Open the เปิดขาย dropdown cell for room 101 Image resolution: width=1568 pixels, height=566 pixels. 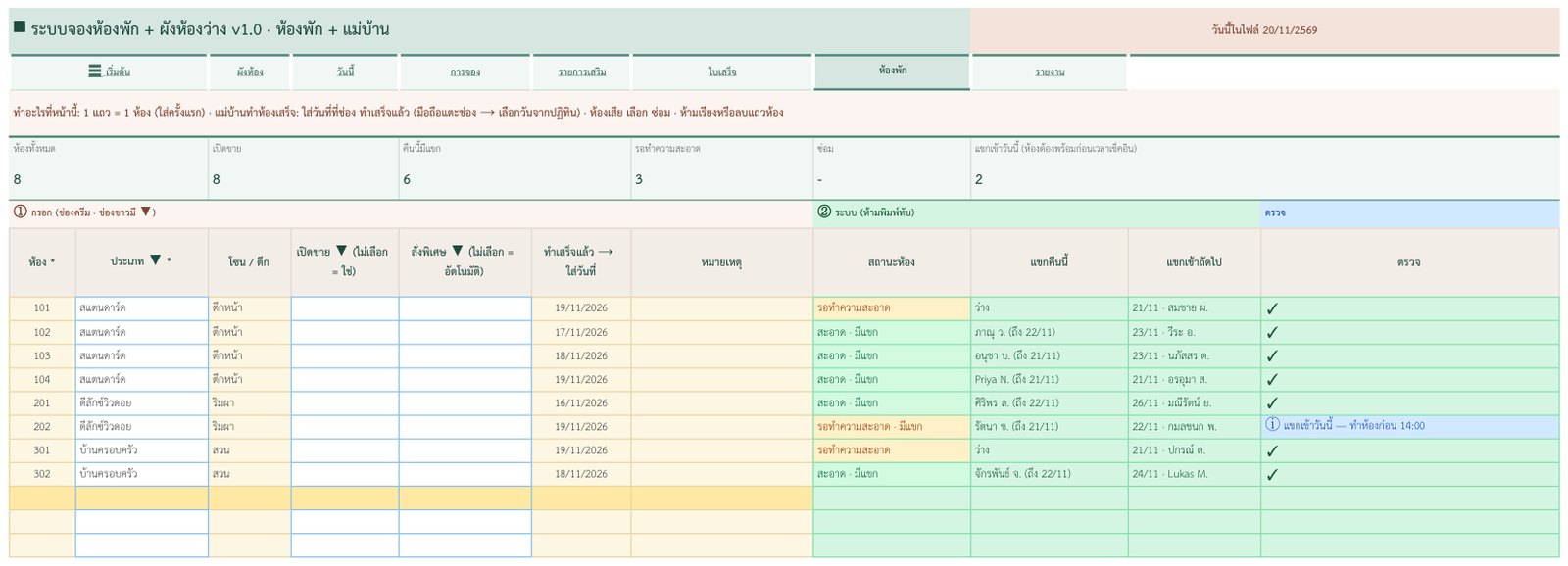coord(345,307)
